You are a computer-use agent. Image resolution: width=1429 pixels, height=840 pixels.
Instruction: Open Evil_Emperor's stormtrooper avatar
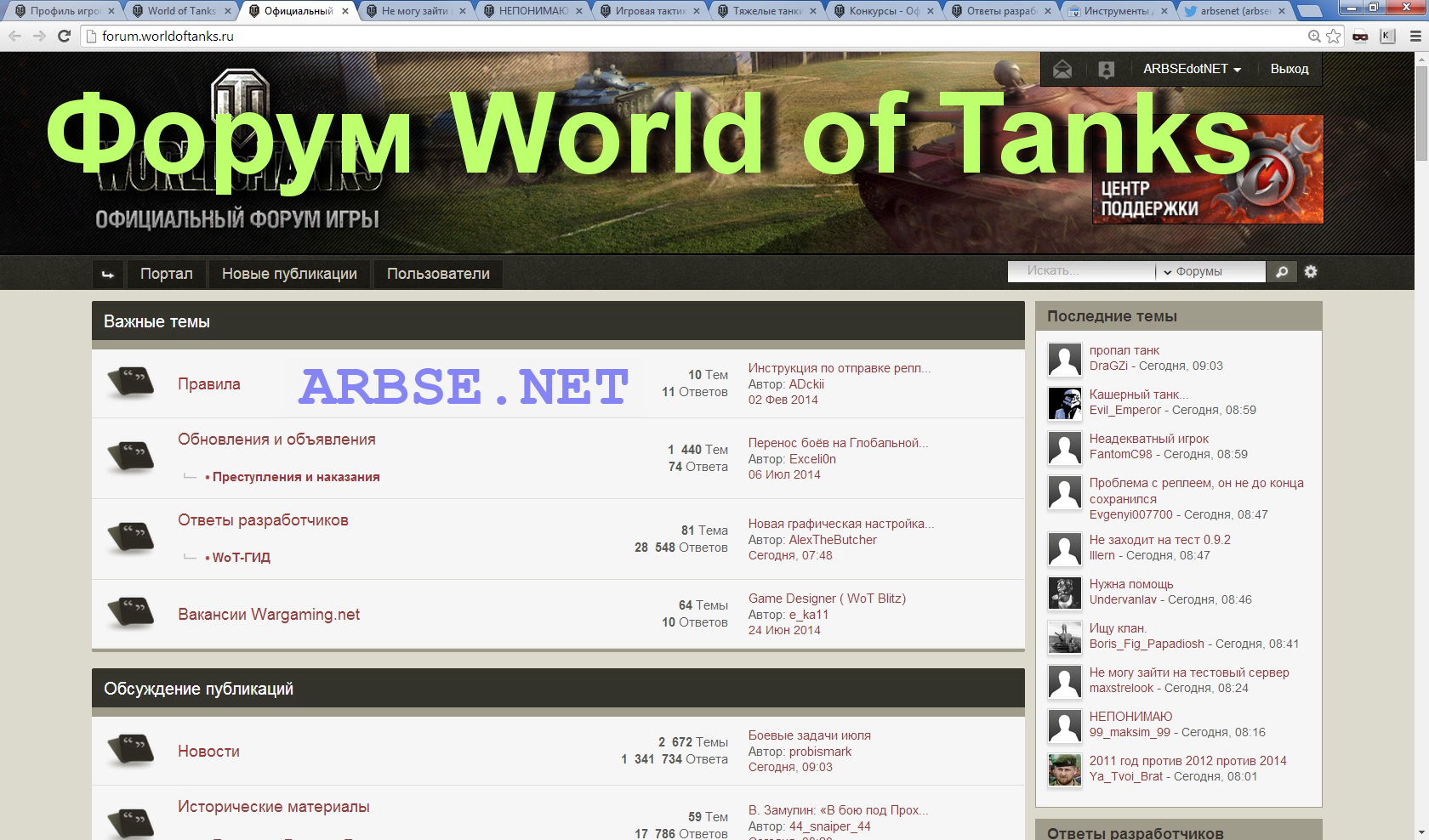point(1064,404)
